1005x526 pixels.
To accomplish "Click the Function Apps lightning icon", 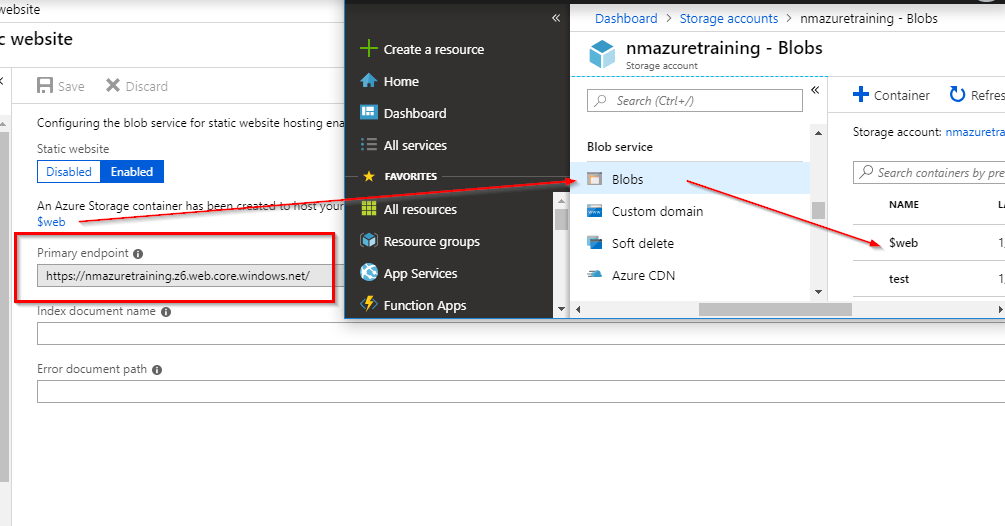I will point(368,305).
